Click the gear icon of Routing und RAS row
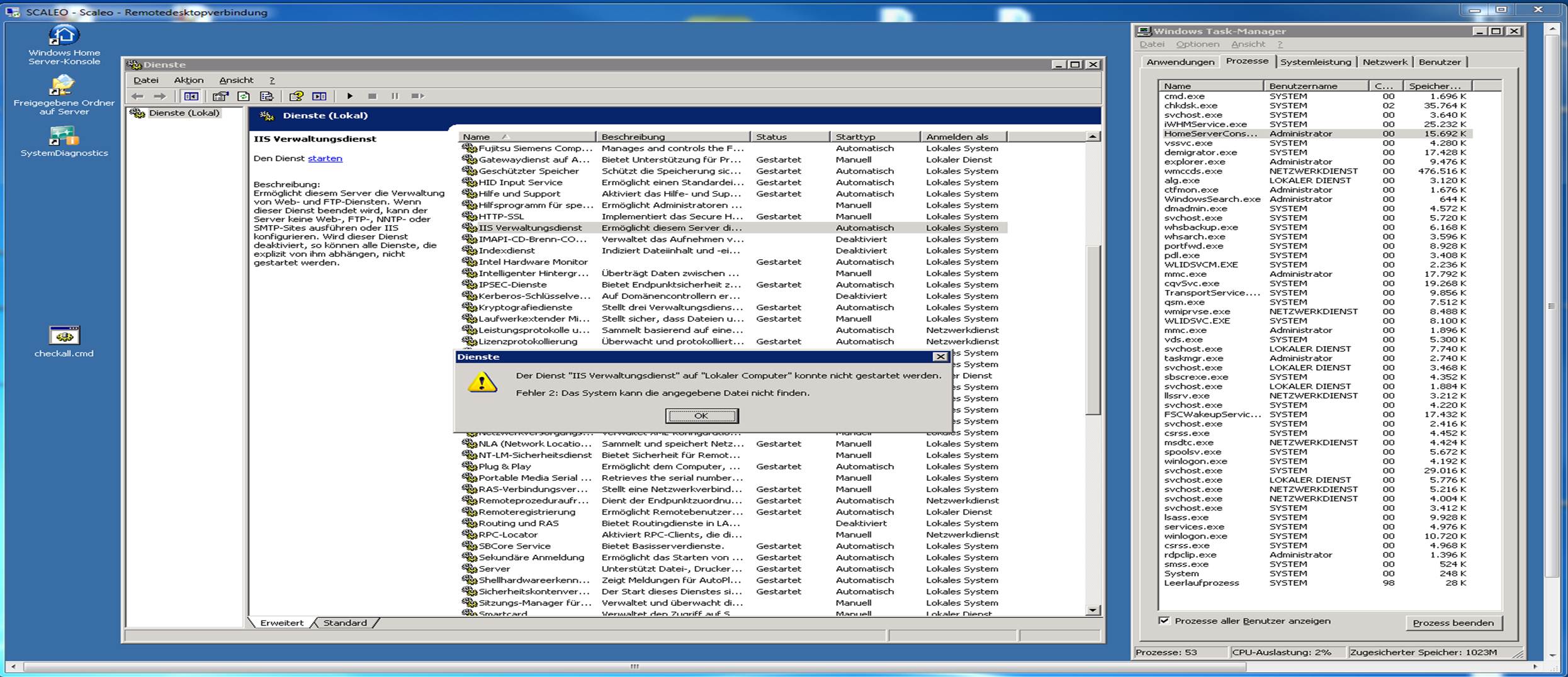Viewport: 1568px width, 677px height. click(469, 523)
